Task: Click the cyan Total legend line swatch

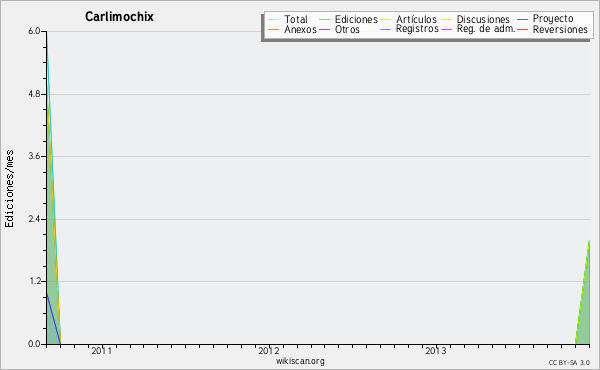Action: [273, 19]
